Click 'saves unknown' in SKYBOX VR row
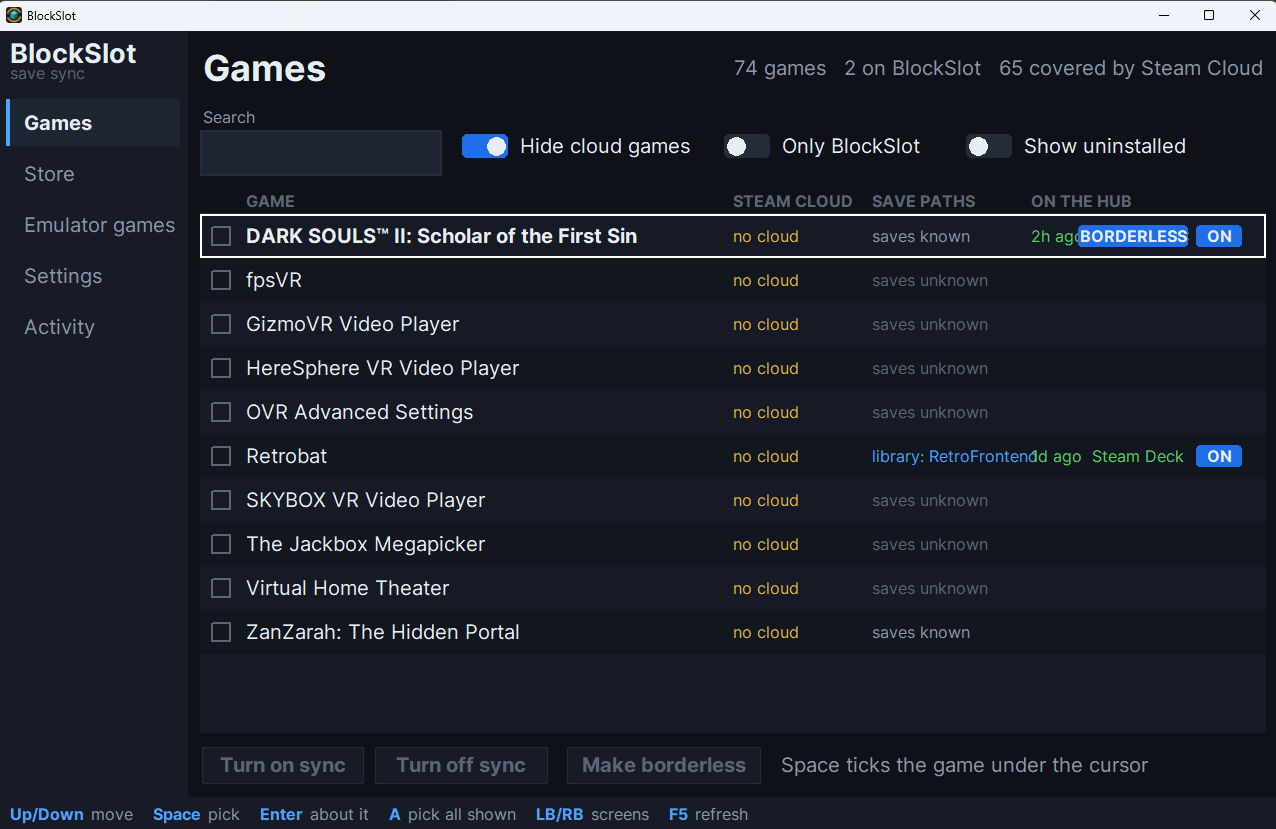1276x829 pixels. tap(930, 500)
